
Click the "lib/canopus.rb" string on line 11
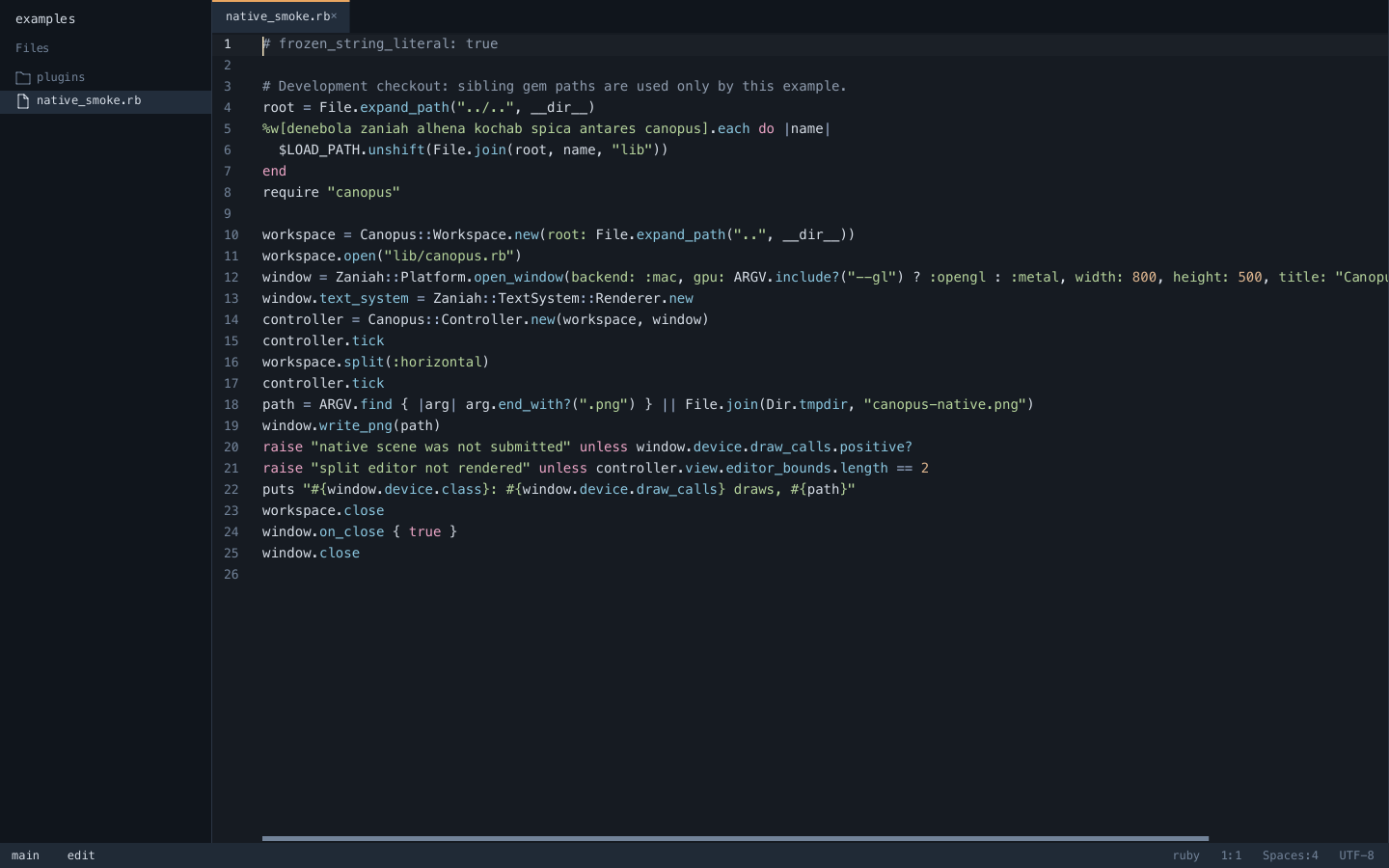point(449,257)
